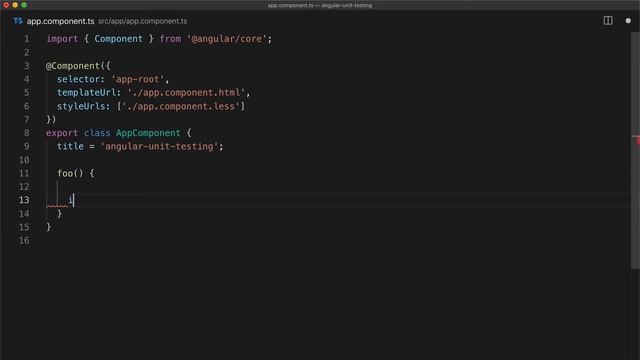Click the window title text in title bar

click(x=320, y=5)
